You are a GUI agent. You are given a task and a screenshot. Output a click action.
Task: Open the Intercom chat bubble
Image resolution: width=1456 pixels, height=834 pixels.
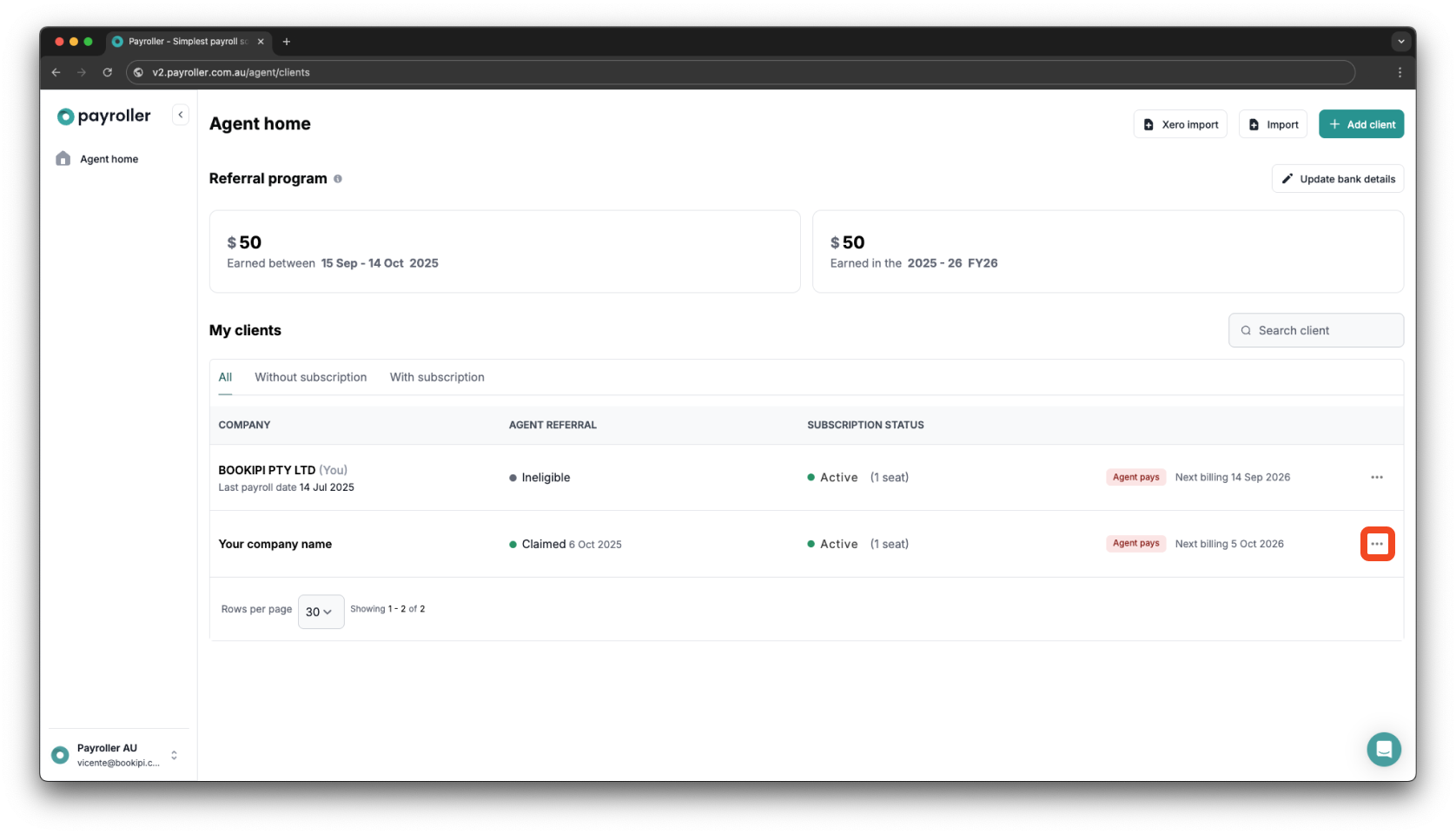1384,748
